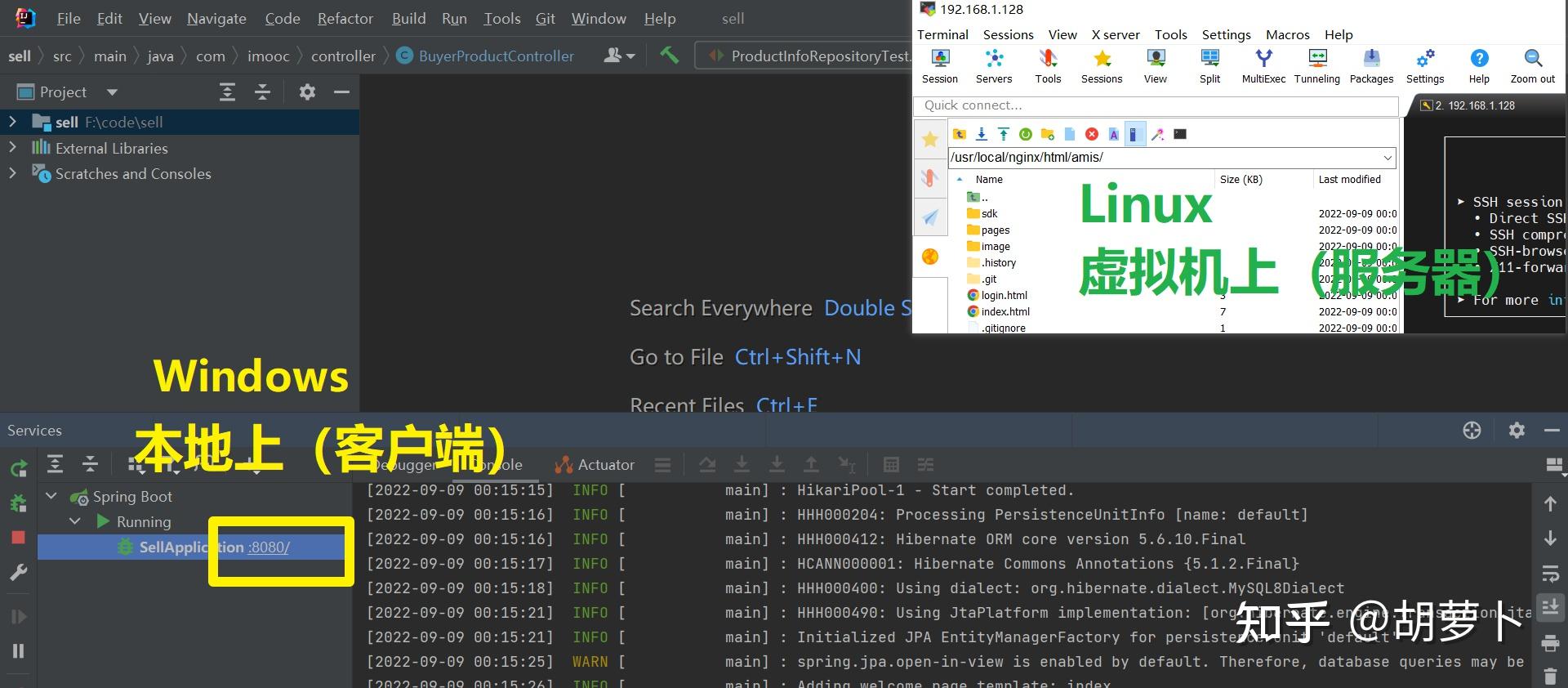The image size is (1568, 688).
Task: Click the MobaXterm Help toolbar icon
Action: pyautogui.click(x=1479, y=66)
